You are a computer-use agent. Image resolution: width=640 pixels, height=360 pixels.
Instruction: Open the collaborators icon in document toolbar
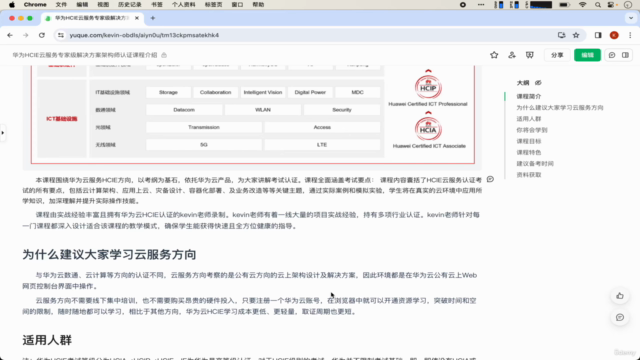point(512,55)
